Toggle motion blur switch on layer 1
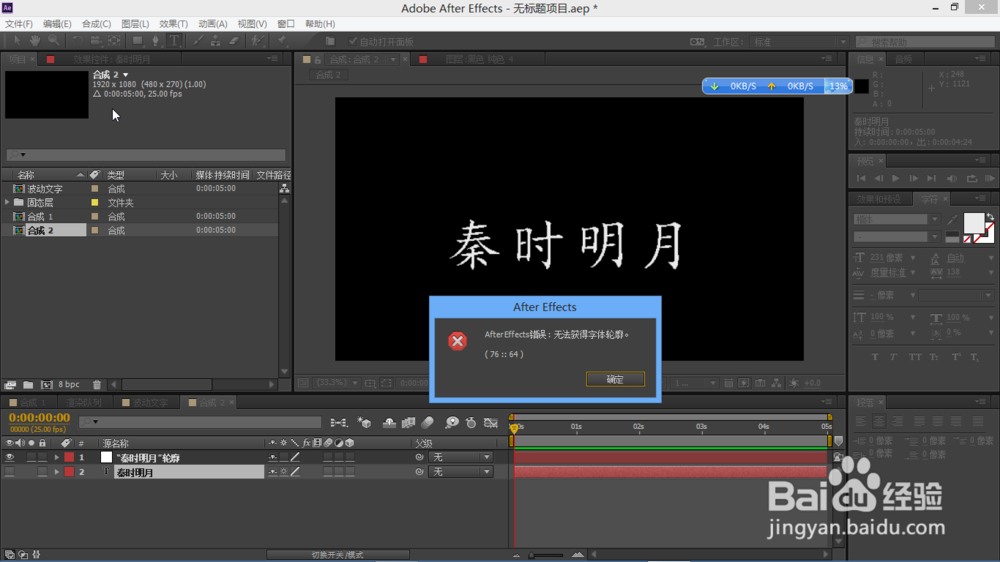Viewport: 1000px width, 562px height. click(328, 457)
